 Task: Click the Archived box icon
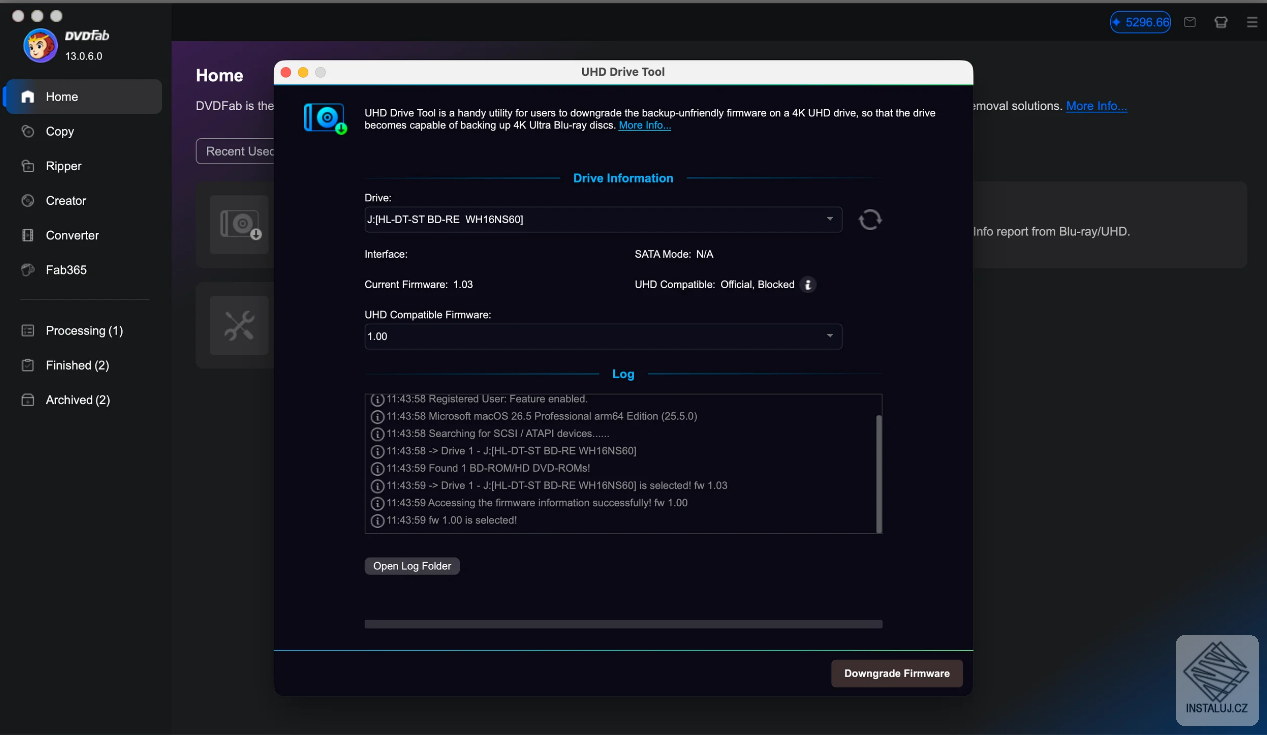(28, 400)
